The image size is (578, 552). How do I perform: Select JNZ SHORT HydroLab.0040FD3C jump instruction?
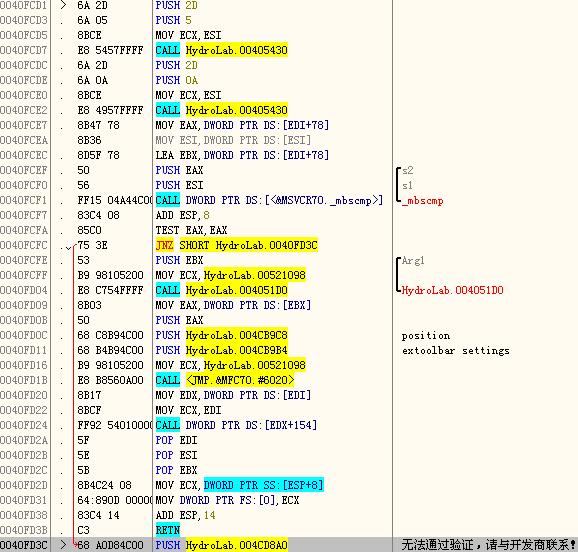tap(236, 245)
